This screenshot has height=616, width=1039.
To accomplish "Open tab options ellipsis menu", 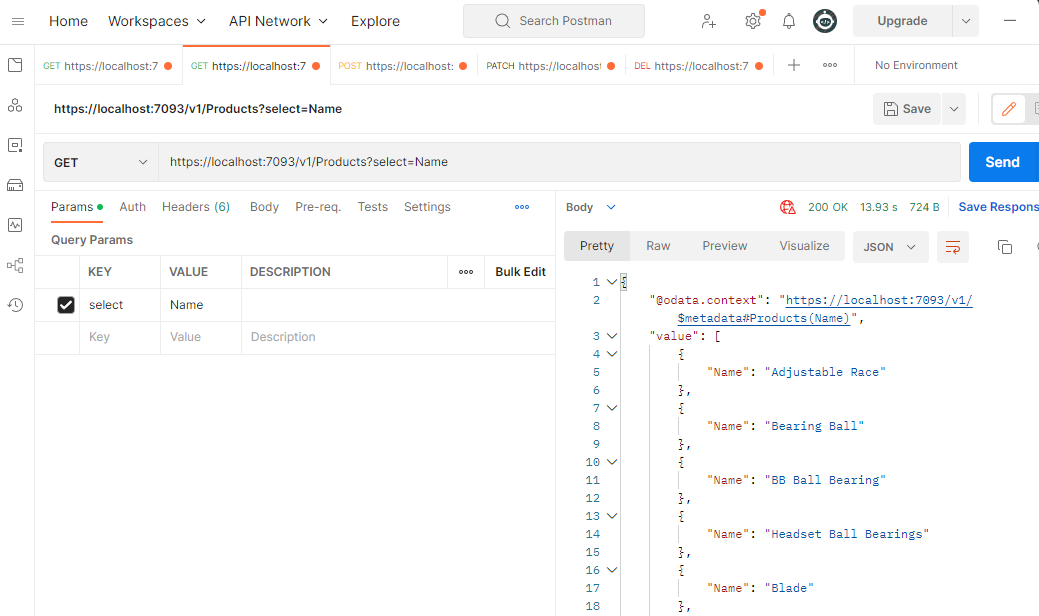I will tap(830, 65).
